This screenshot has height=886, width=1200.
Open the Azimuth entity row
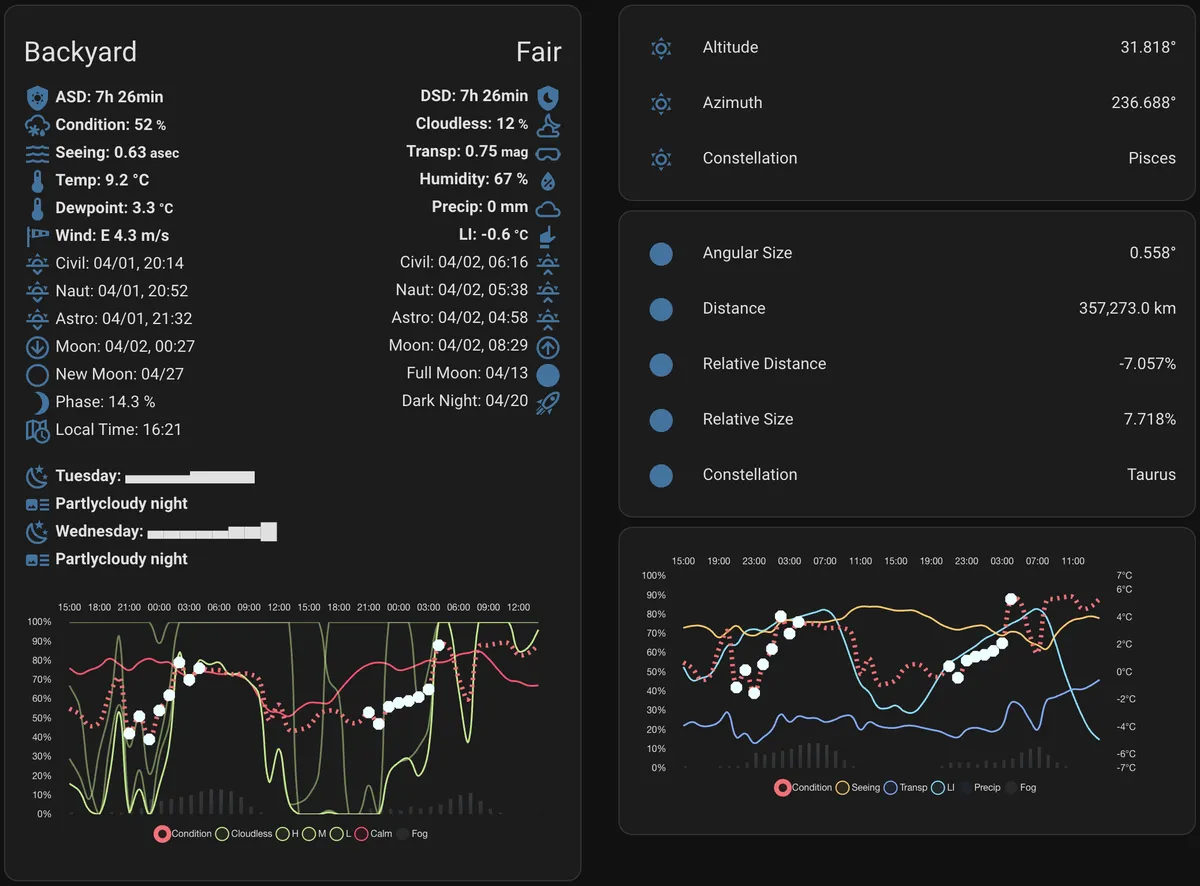(x=907, y=103)
